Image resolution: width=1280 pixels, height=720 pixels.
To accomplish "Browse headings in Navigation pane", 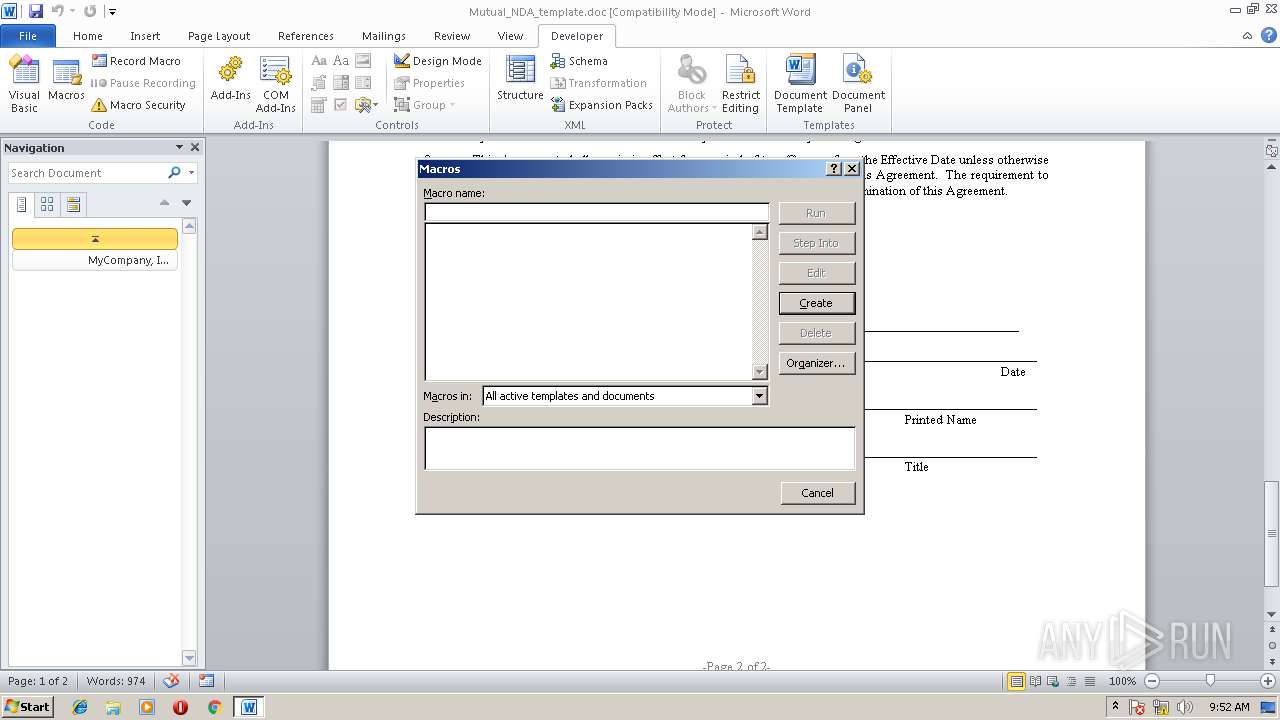I will tap(21, 204).
